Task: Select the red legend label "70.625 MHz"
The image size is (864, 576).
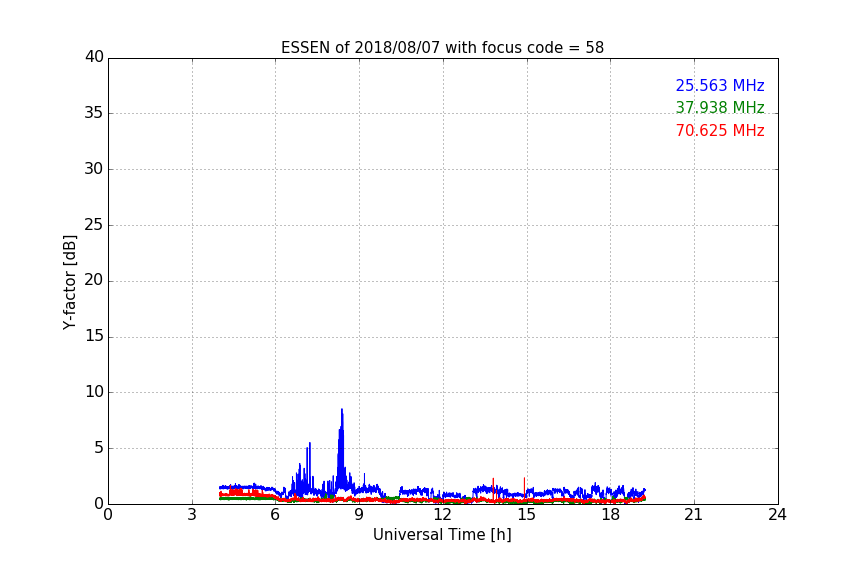Action: [720, 131]
